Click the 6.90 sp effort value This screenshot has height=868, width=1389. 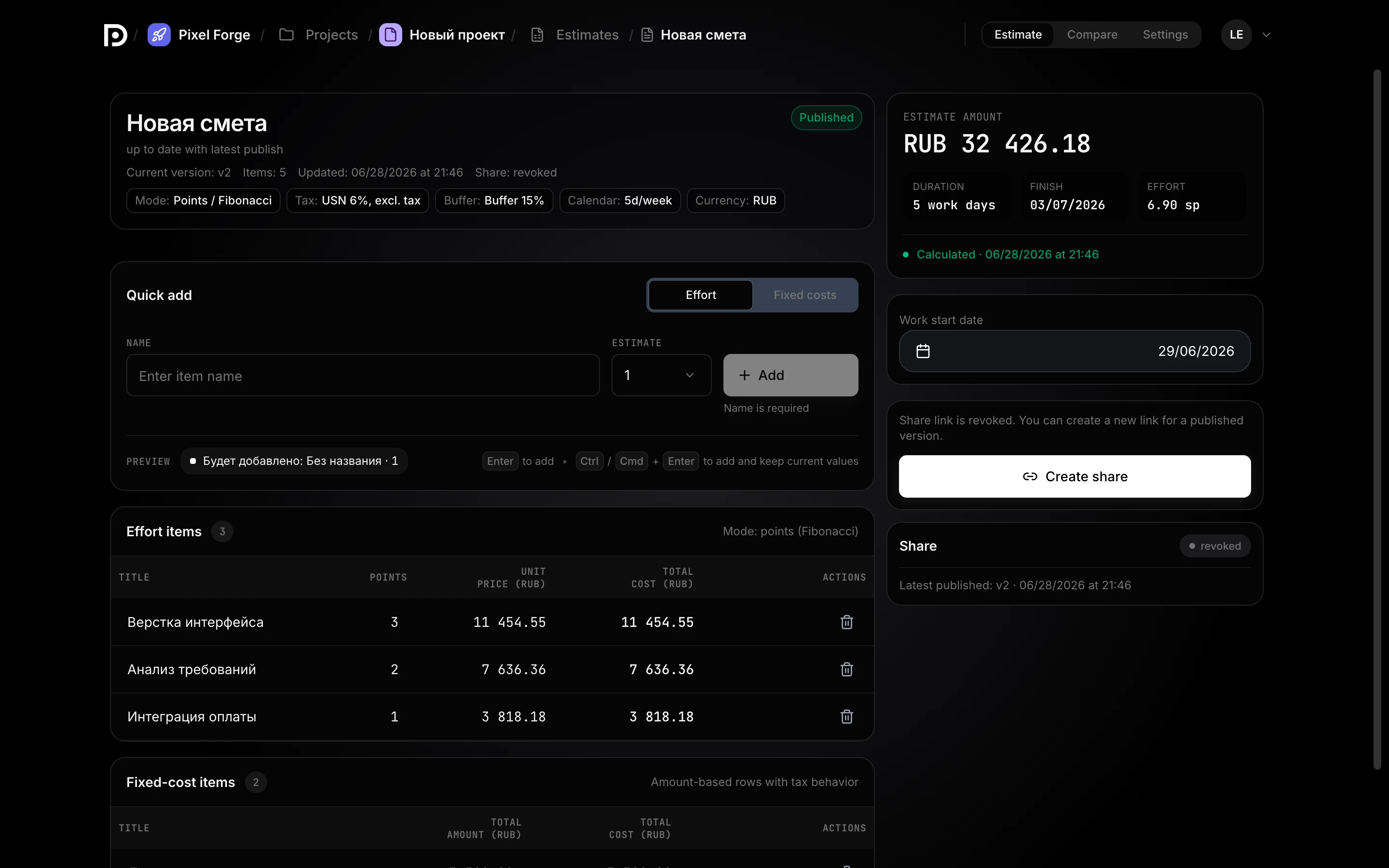pyautogui.click(x=1173, y=205)
